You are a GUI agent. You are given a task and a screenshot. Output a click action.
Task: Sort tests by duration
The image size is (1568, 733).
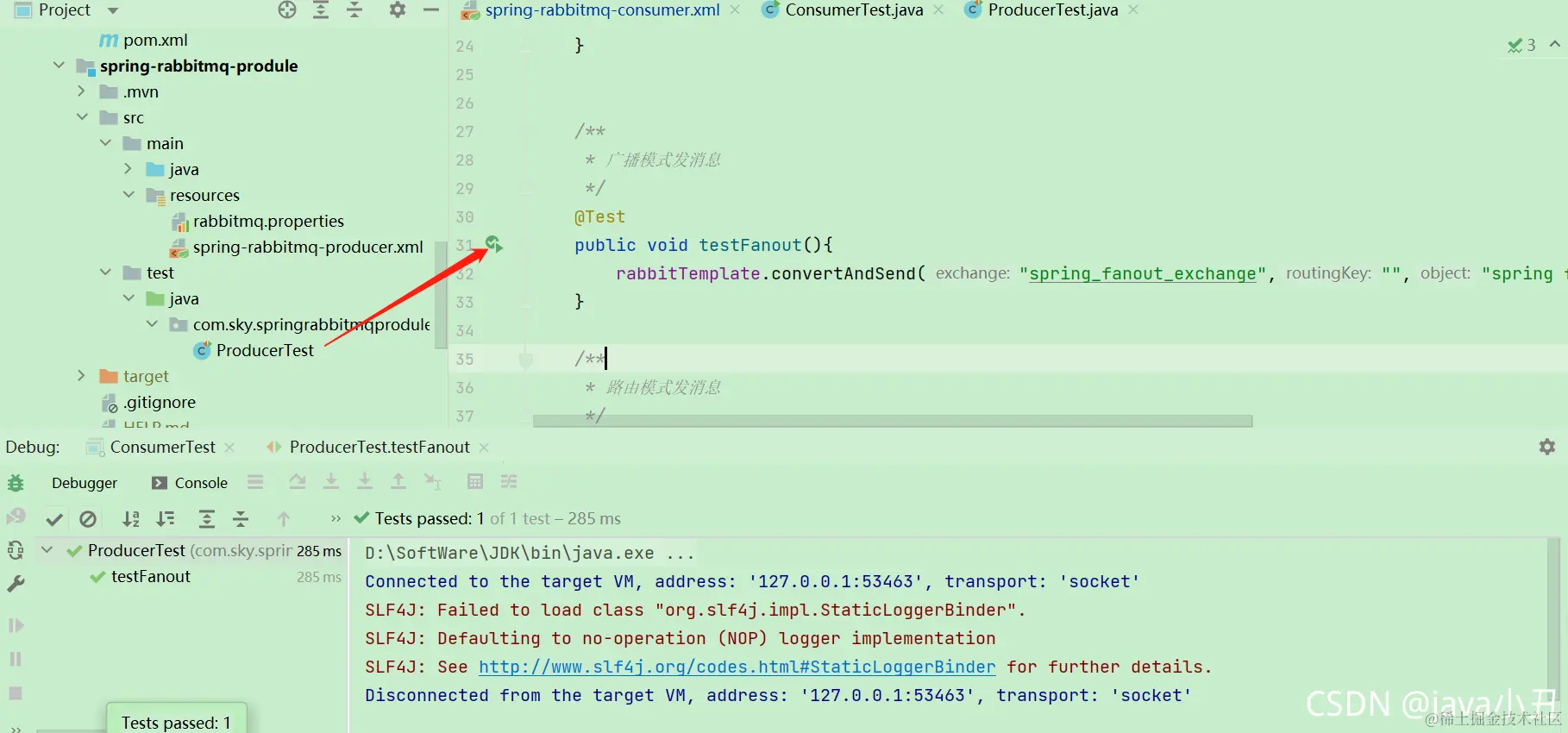tap(166, 519)
